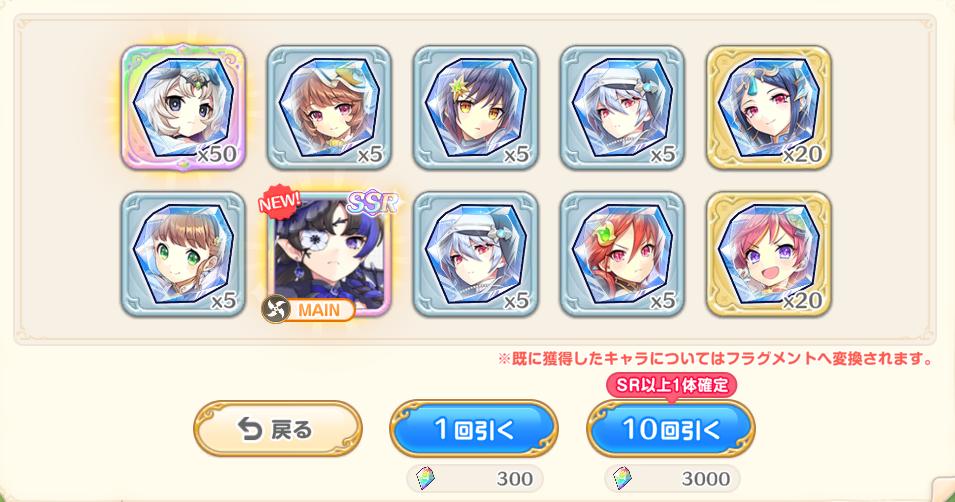Image resolution: width=955 pixels, height=502 pixels.
Task: Select the gold-framed blue-haired horned character x20
Action: [769, 107]
